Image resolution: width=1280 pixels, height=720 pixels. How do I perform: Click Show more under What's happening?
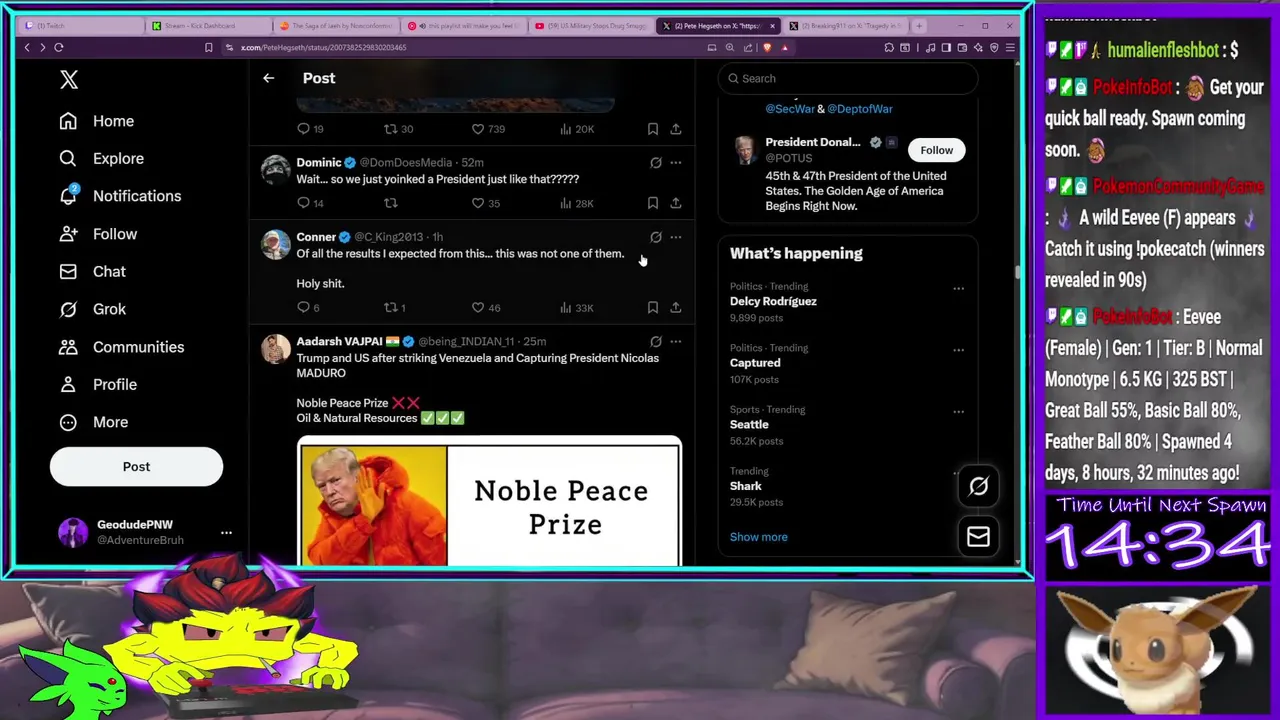758,537
